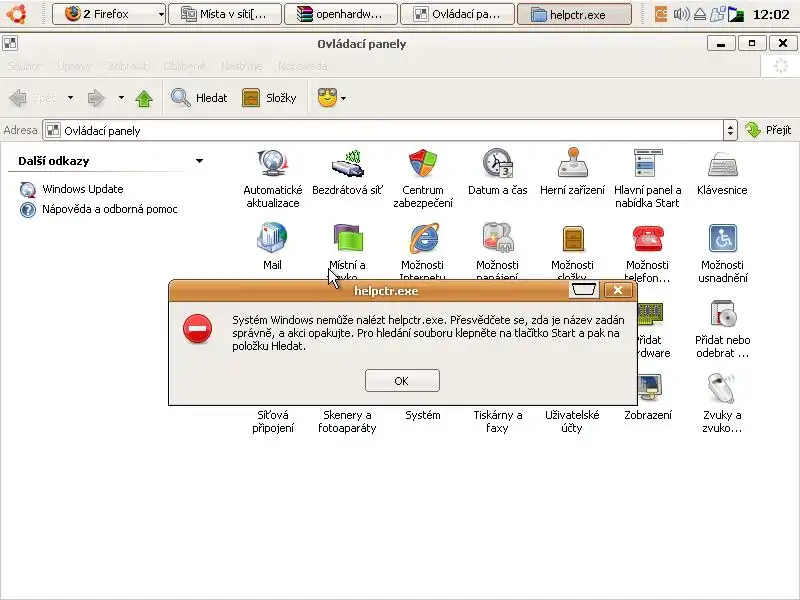Open Automatické aktualizace control panel icon
The height and width of the screenshot is (600, 800).
pyautogui.click(x=272, y=178)
